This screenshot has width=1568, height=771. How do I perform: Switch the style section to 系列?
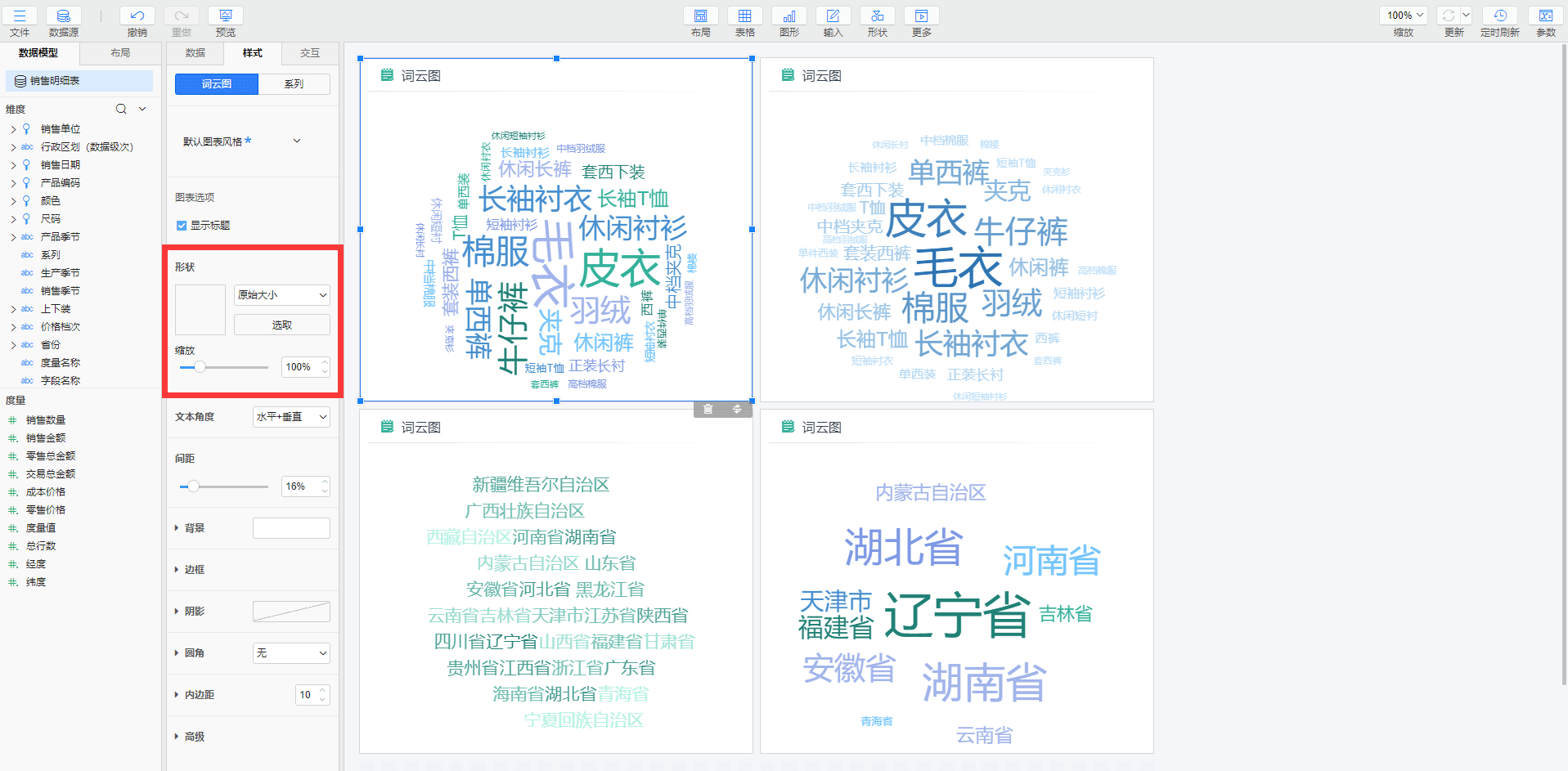(294, 83)
